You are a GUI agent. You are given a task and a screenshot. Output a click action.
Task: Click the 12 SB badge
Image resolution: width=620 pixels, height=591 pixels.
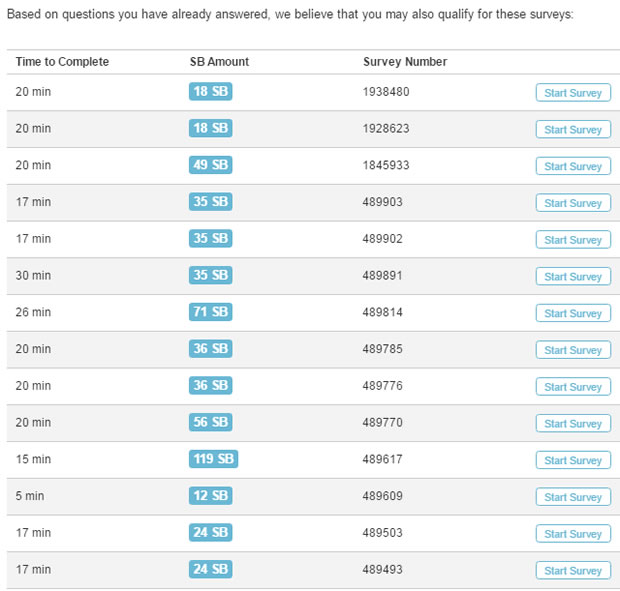coord(210,495)
